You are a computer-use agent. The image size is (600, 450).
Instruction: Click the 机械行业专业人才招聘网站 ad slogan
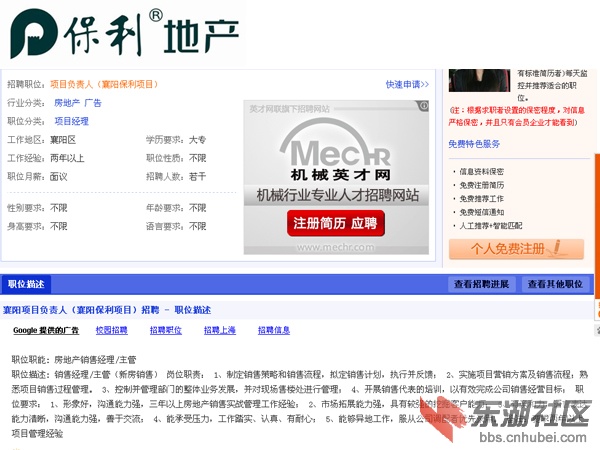[x=338, y=195]
